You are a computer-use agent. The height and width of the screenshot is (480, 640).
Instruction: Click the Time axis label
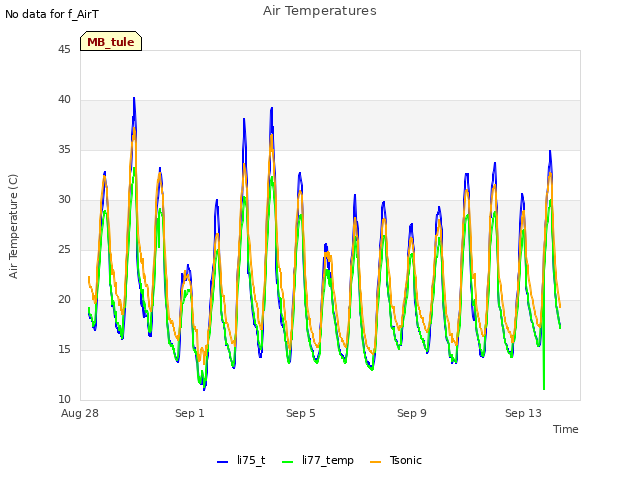(566, 429)
